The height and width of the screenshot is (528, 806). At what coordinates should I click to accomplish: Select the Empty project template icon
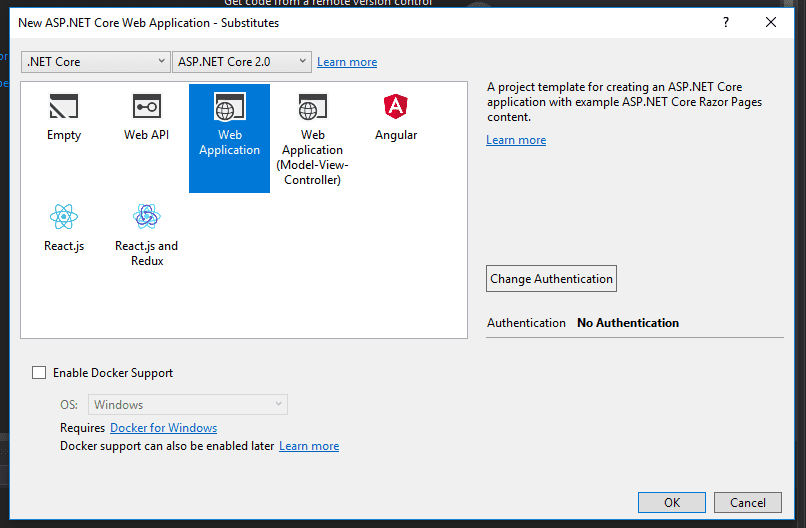coord(64,106)
